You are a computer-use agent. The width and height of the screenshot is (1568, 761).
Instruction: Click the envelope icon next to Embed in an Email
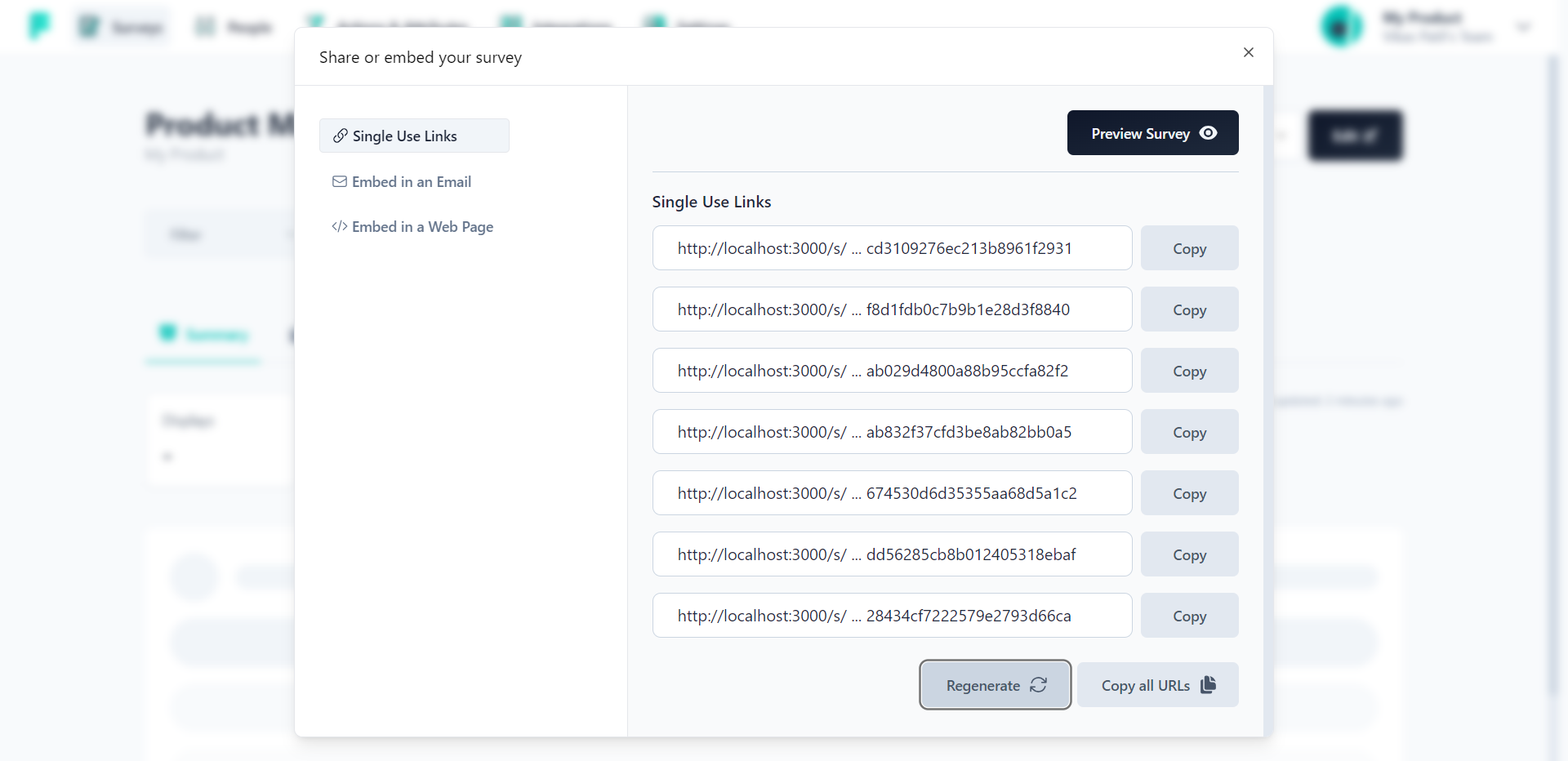(340, 181)
